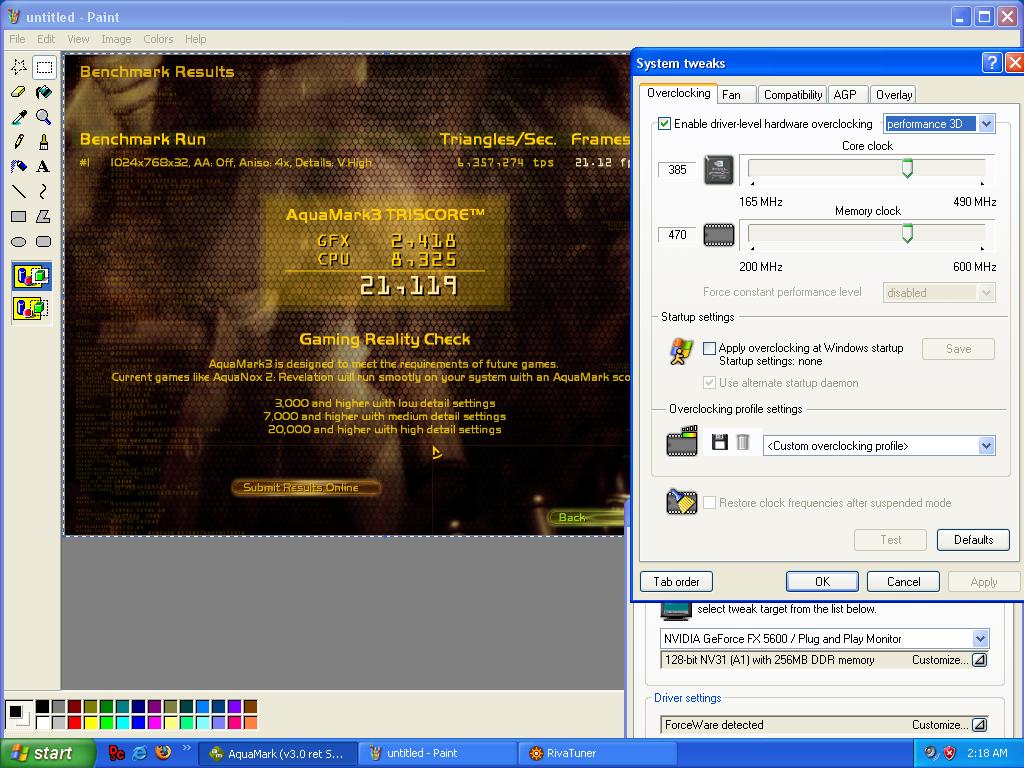
Task: Select the Curve tool in Paint
Action: 44,191
